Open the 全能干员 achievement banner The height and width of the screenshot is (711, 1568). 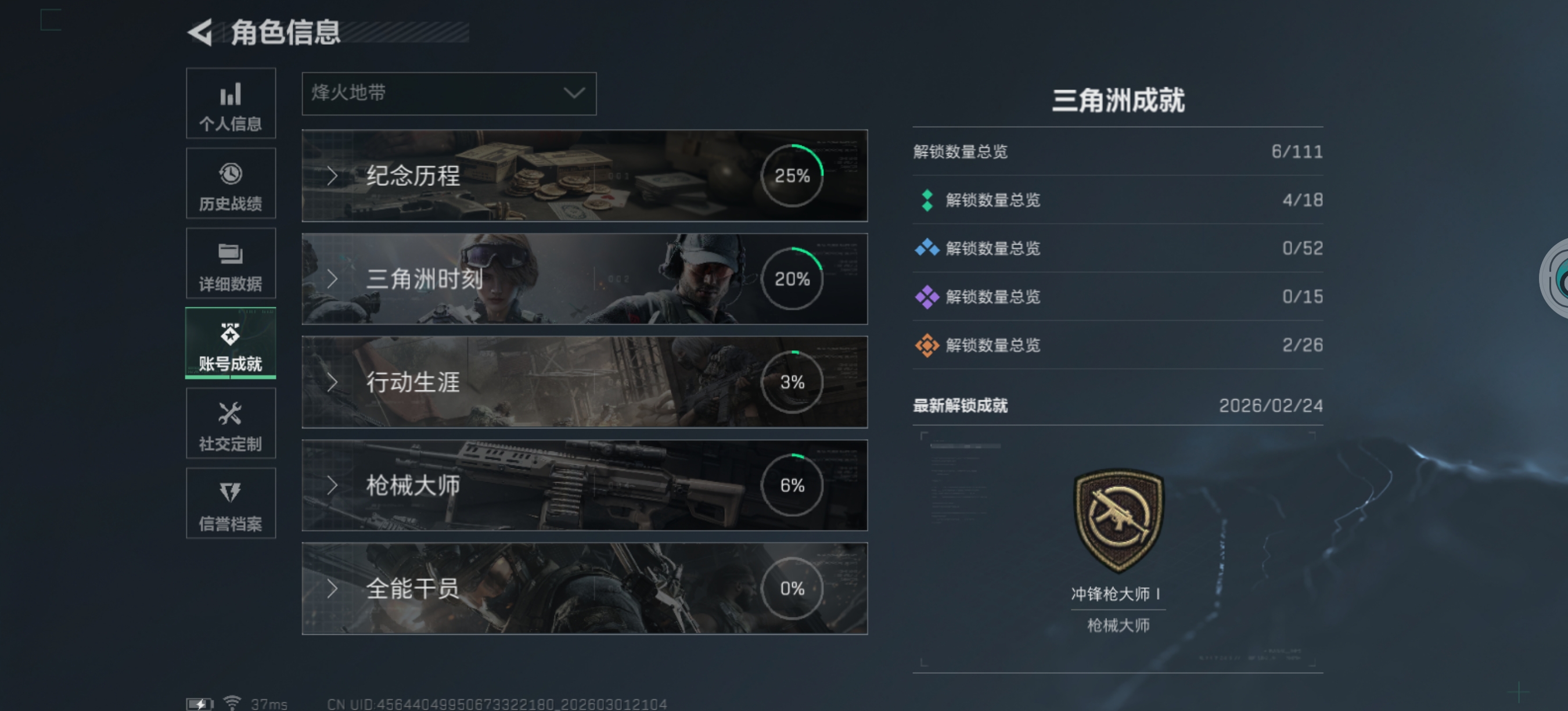click(x=584, y=588)
